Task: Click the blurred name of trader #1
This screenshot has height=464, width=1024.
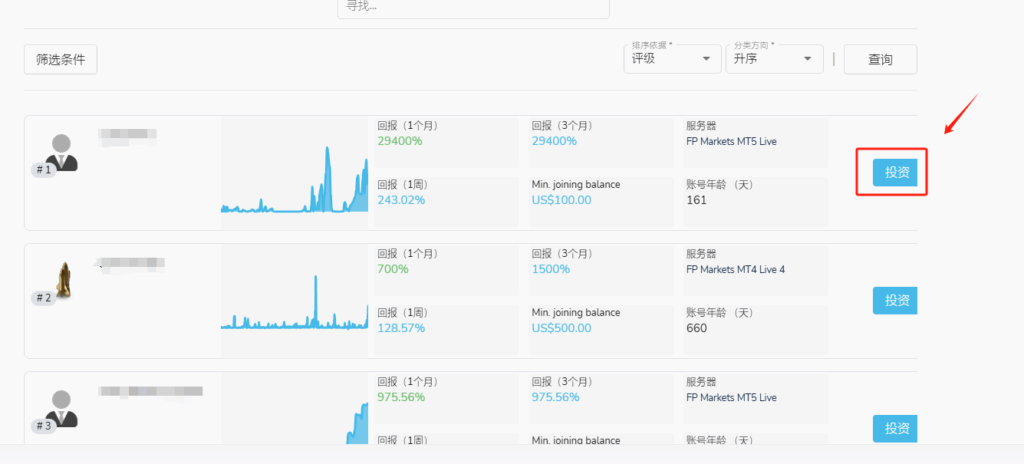Action: pyautogui.click(x=127, y=135)
